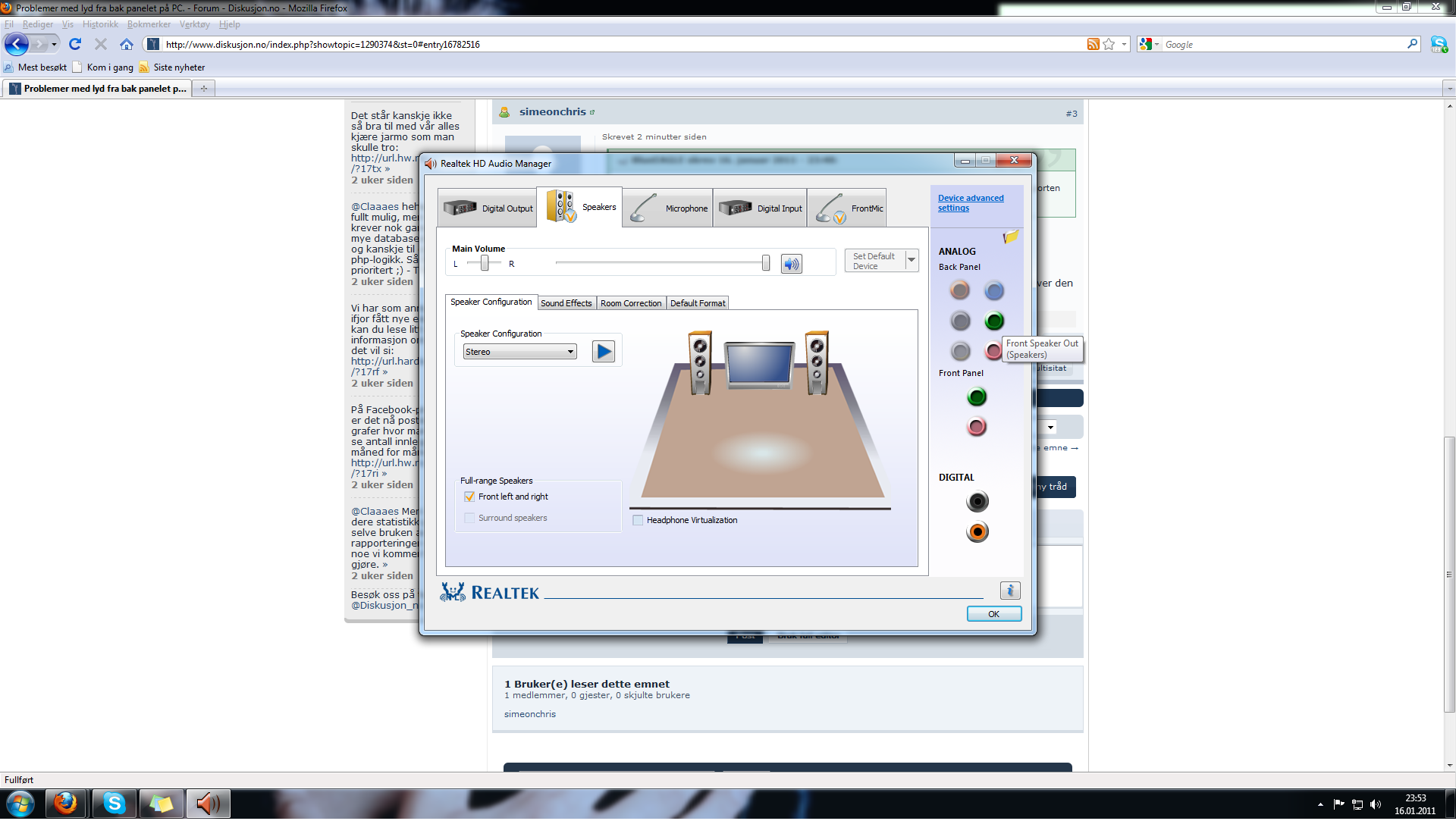Click the Google search field

(1284, 44)
